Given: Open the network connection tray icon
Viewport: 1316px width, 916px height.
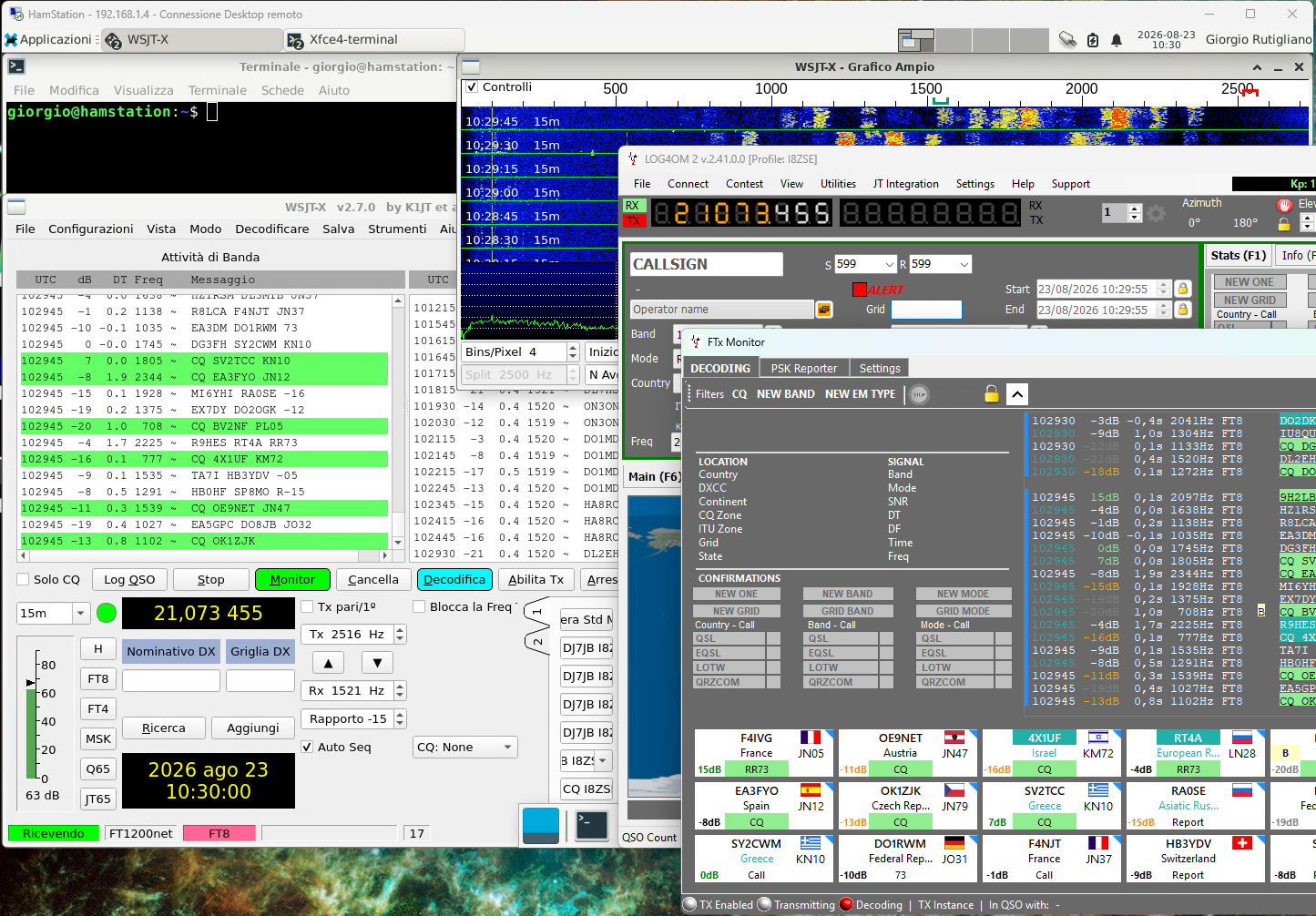Looking at the screenshot, I should (1067, 39).
